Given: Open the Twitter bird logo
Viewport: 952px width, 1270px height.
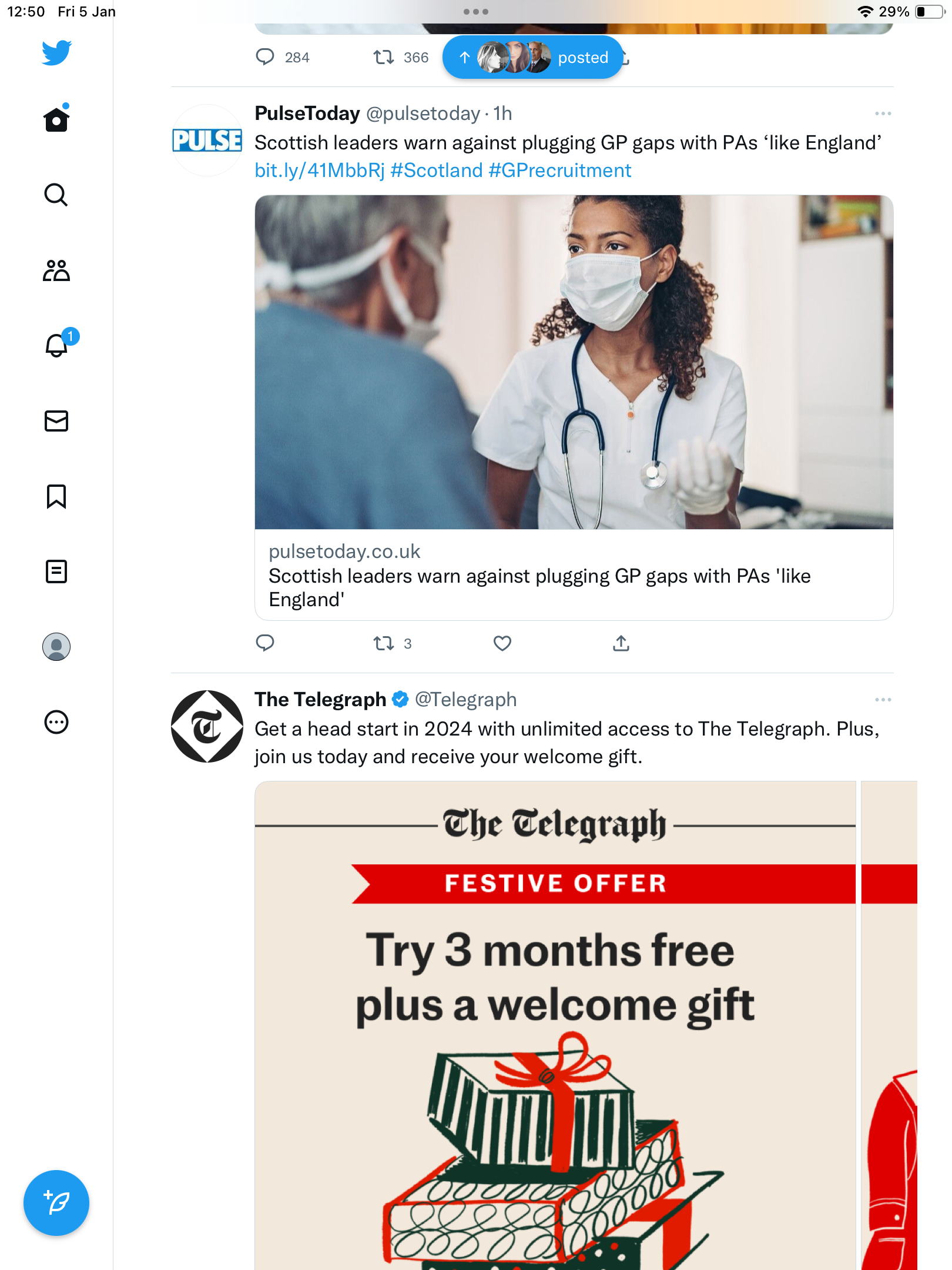Looking at the screenshot, I should 56,53.
